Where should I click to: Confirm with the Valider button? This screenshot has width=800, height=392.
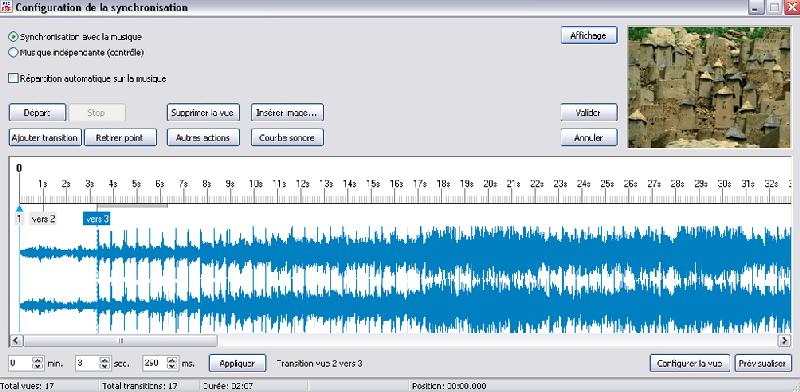(589, 113)
